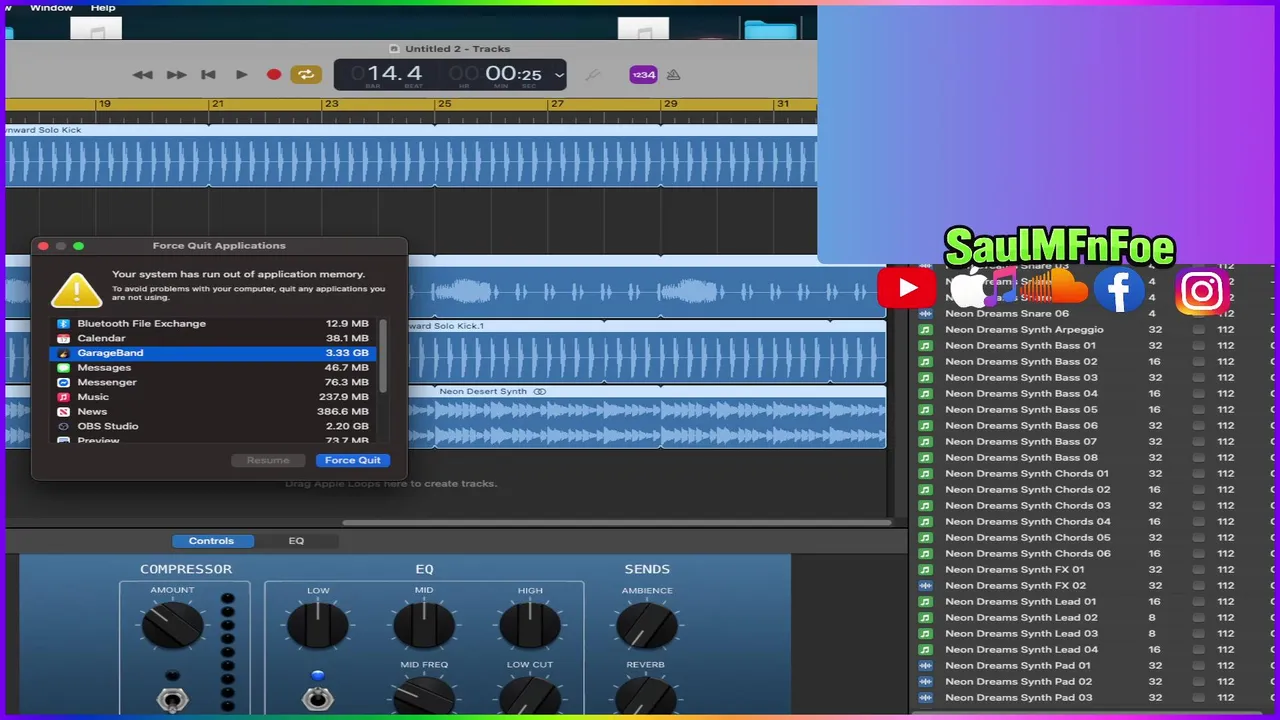
Task: Switch to the Controls tab
Action: [x=212, y=541]
